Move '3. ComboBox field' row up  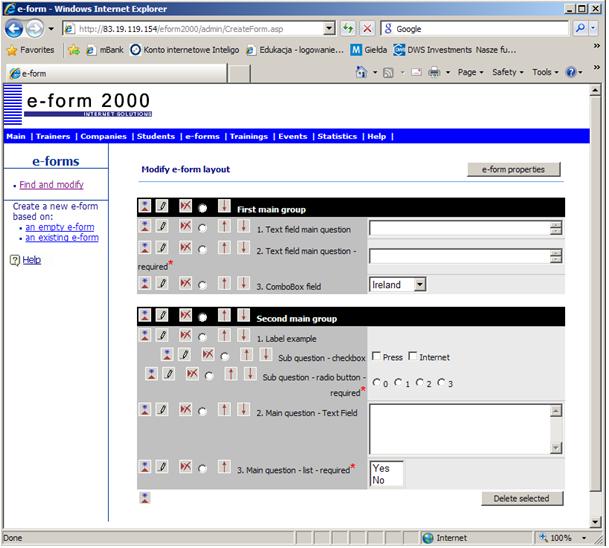pos(224,283)
